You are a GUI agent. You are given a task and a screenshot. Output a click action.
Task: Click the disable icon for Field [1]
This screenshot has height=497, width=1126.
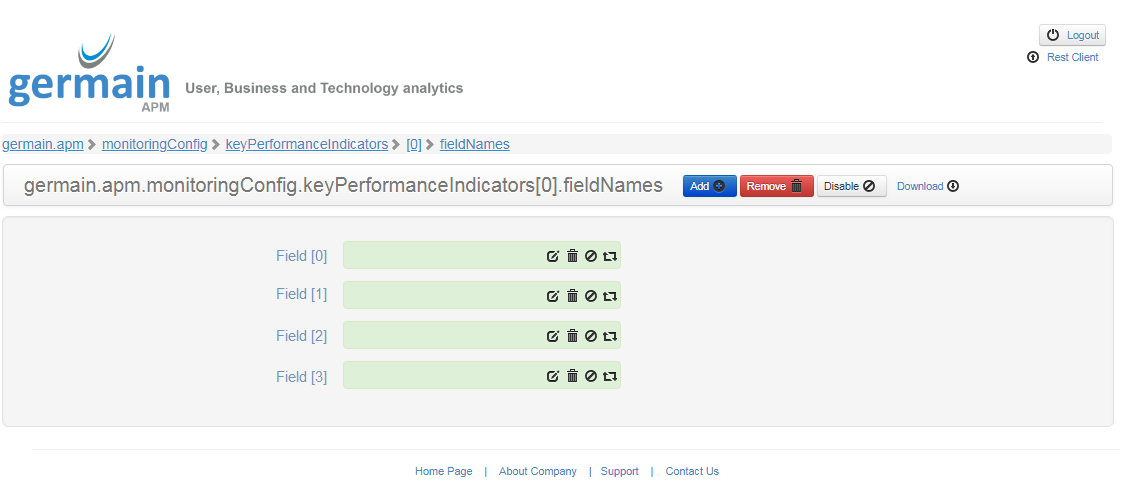591,296
